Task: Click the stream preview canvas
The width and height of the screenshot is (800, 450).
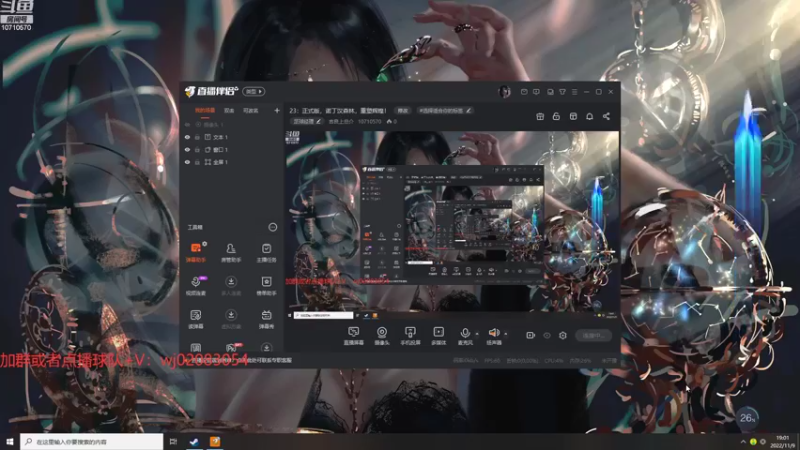Action: point(452,225)
